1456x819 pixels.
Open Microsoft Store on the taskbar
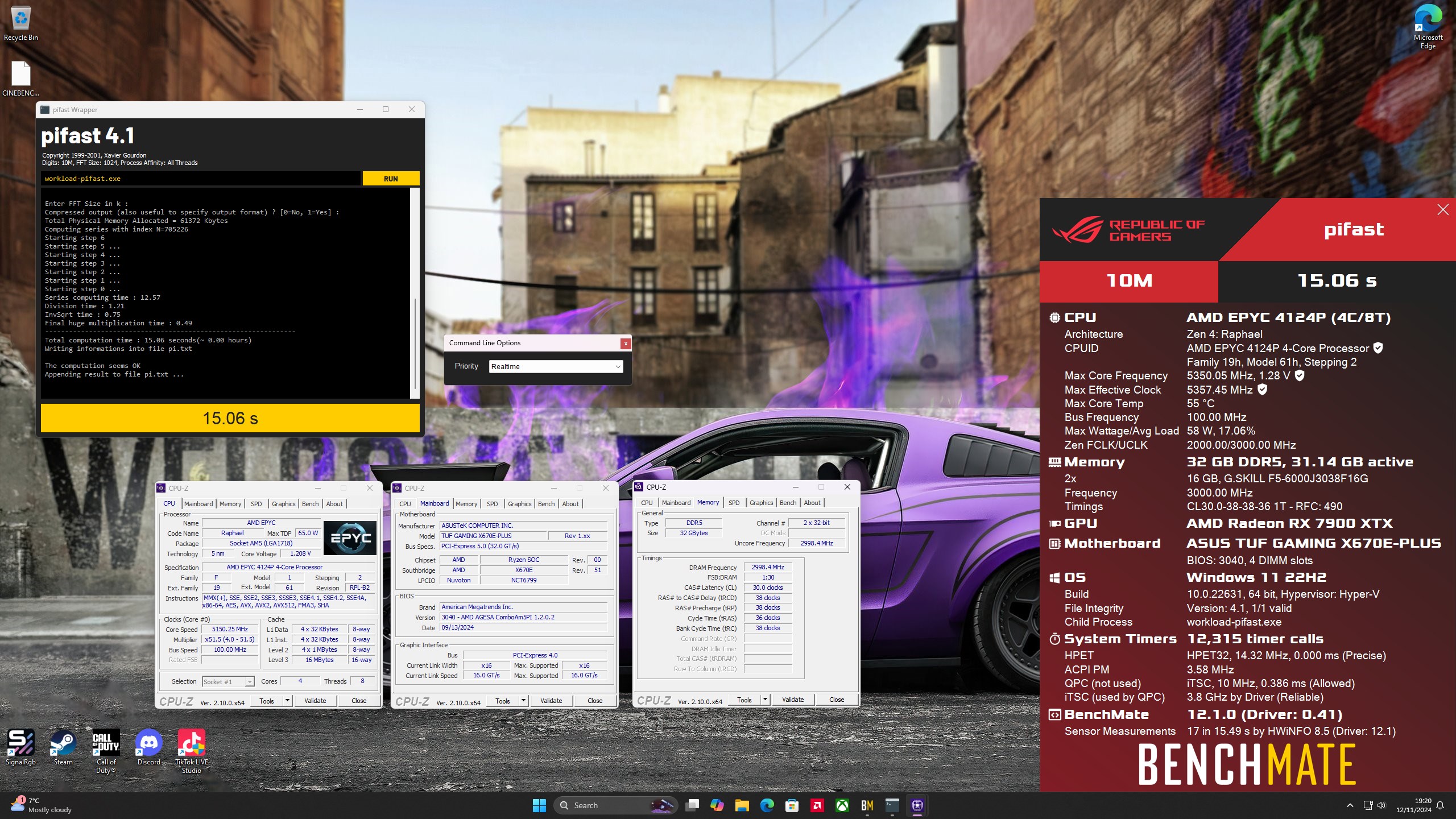coord(792,805)
